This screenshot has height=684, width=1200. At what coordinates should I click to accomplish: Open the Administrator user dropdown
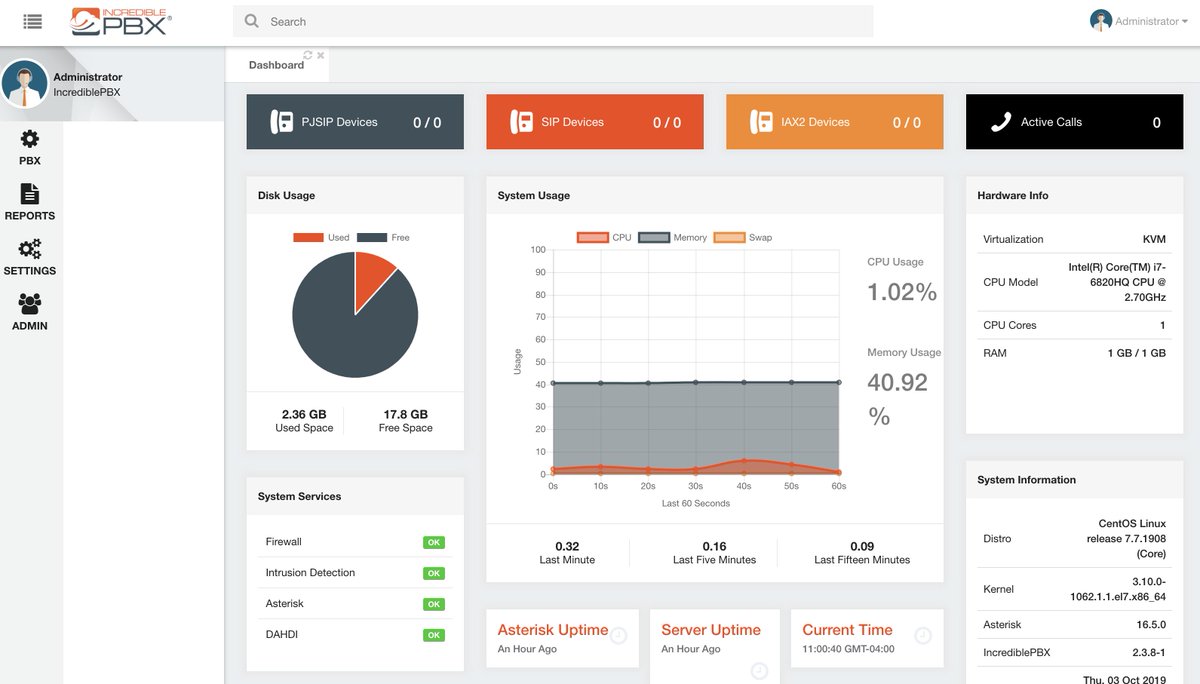1138,21
